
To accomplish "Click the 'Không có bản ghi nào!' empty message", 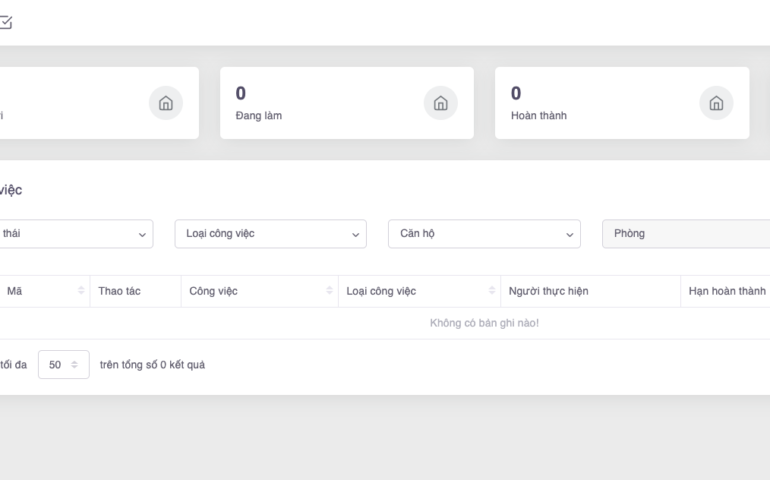I will click(x=484, y=323).
